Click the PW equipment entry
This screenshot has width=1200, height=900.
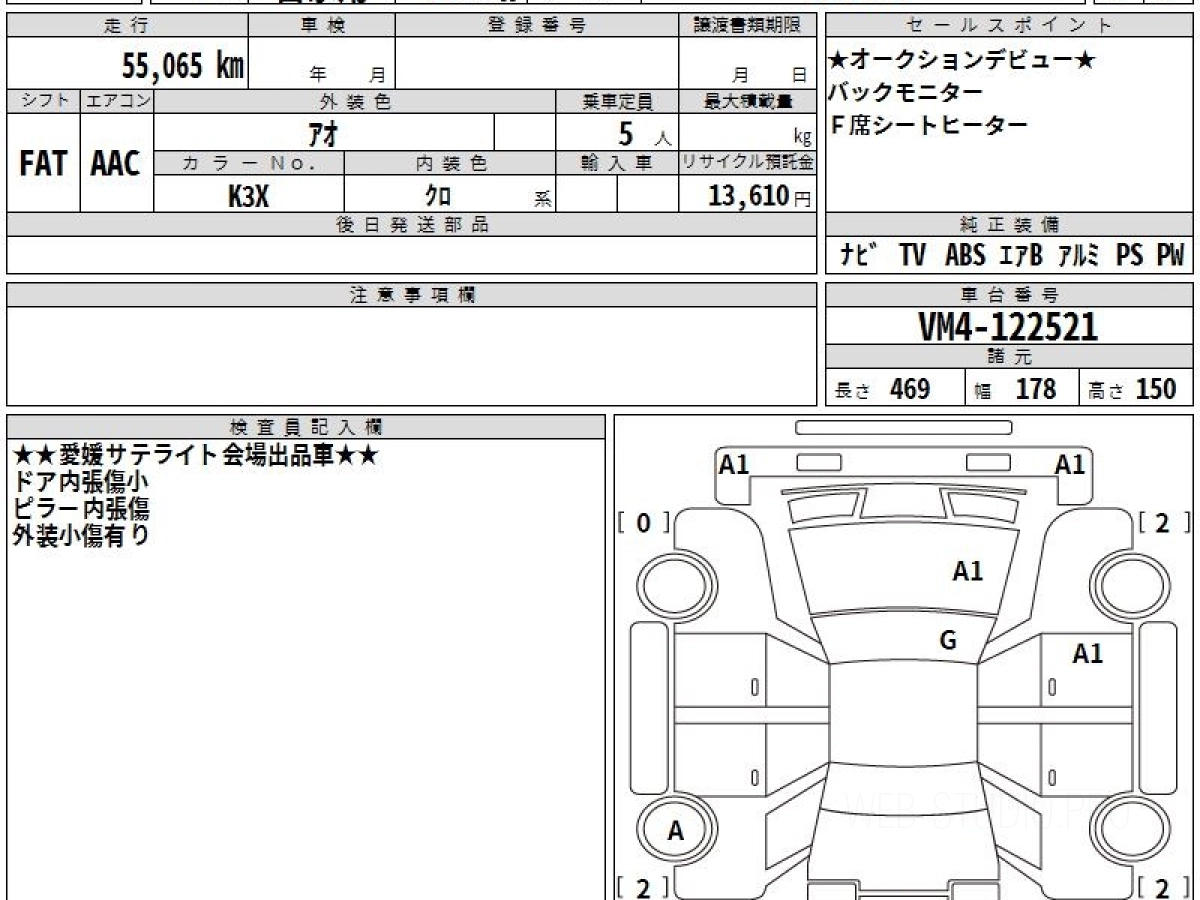1170,255
